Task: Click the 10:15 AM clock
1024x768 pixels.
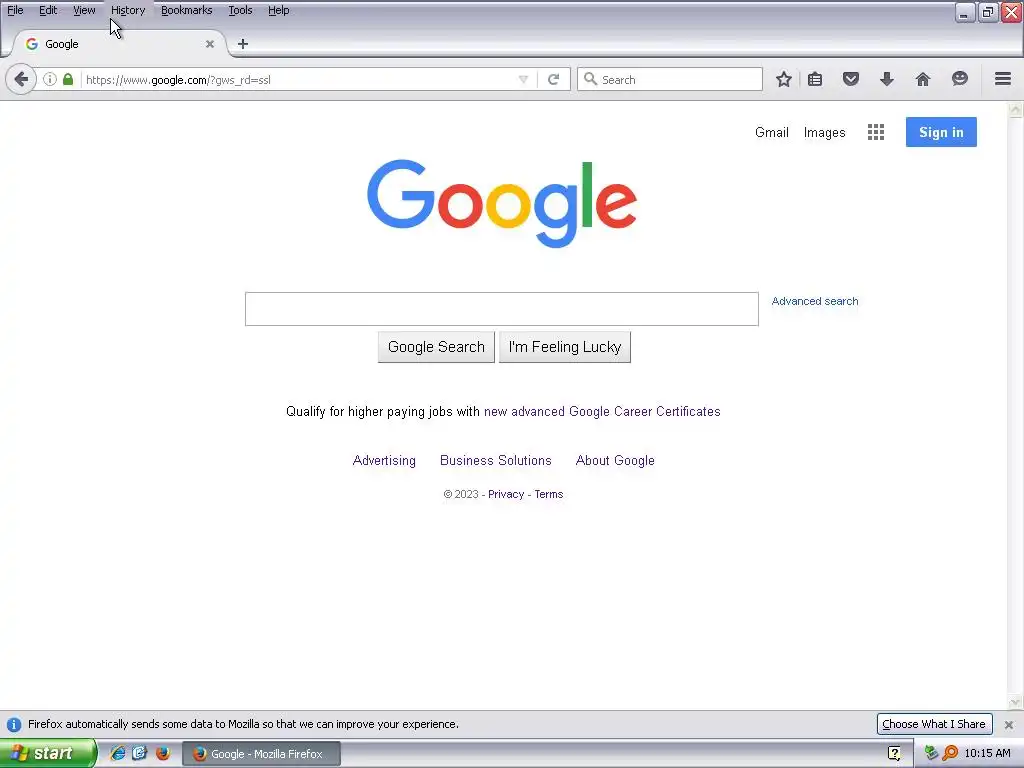Action: 987,753
